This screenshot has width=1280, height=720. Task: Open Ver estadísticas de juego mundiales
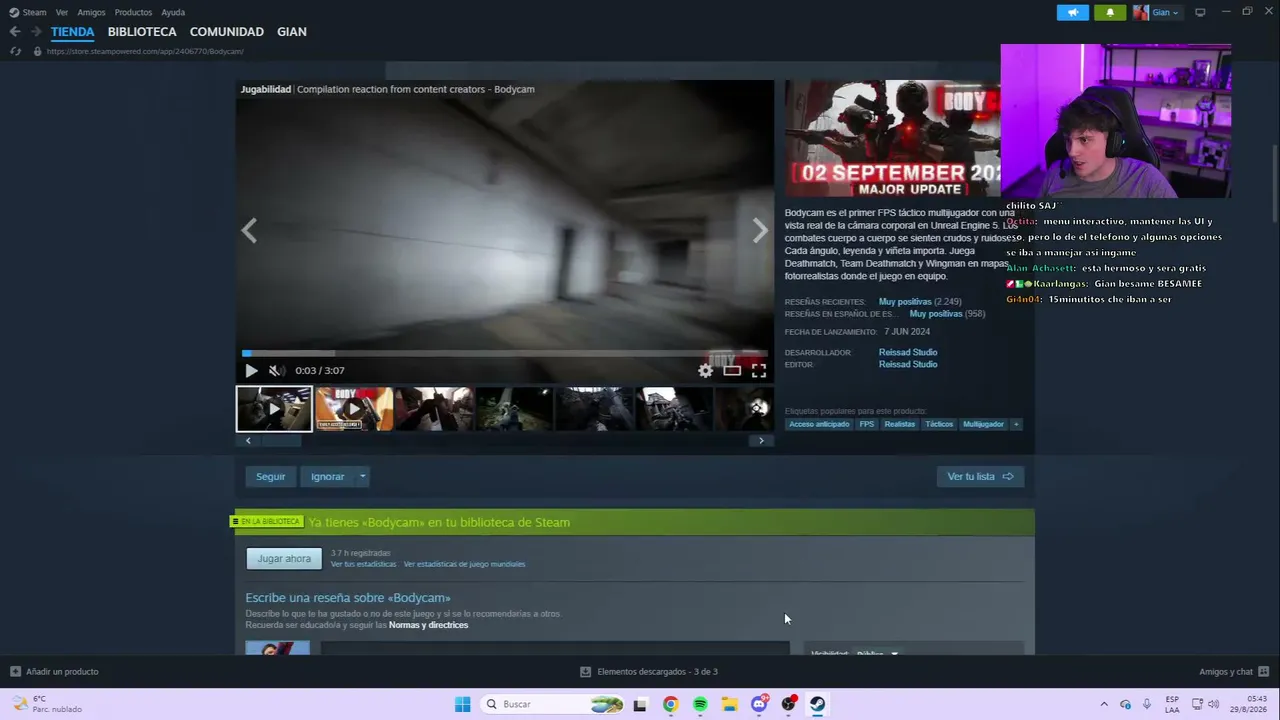coord(464,564)
